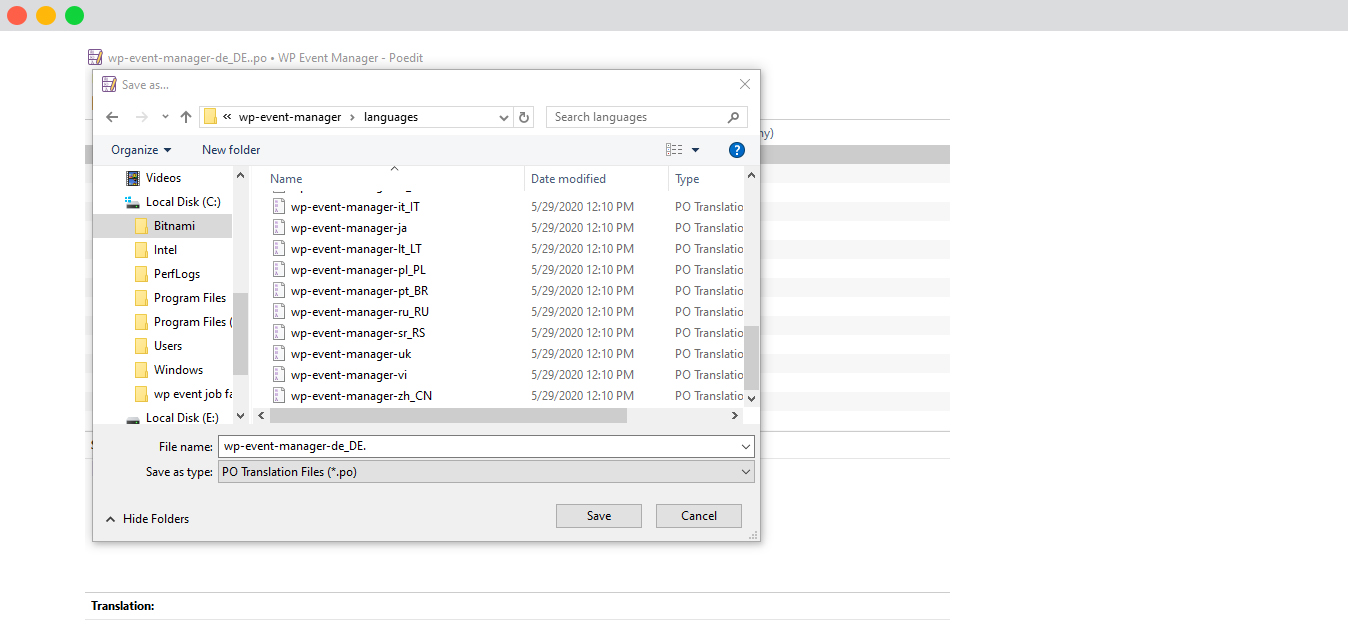Open the File name dropdown arrow
The image size is (1348, 635).
point(746,446)
